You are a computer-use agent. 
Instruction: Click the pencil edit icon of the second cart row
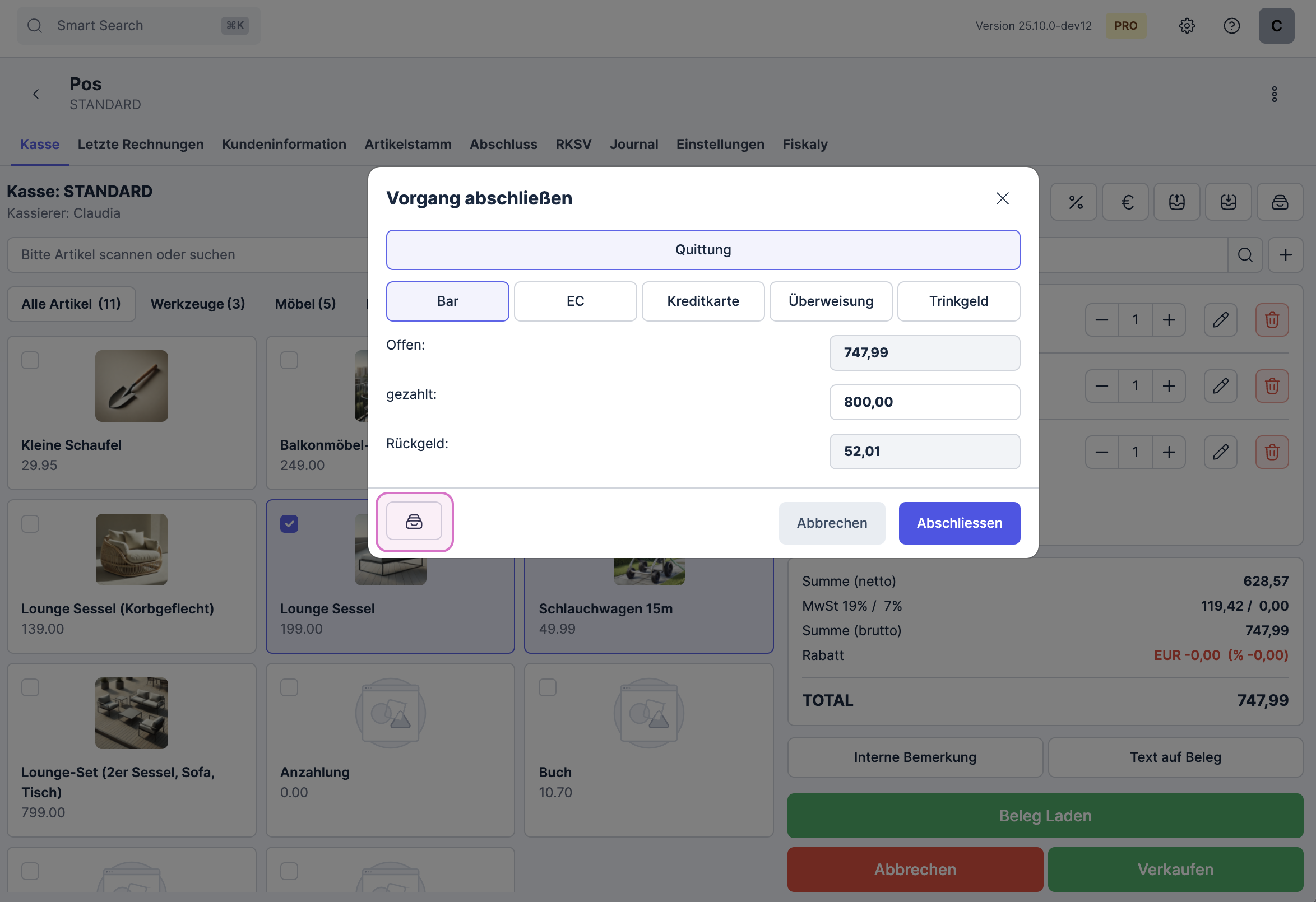click(1220, 387)
